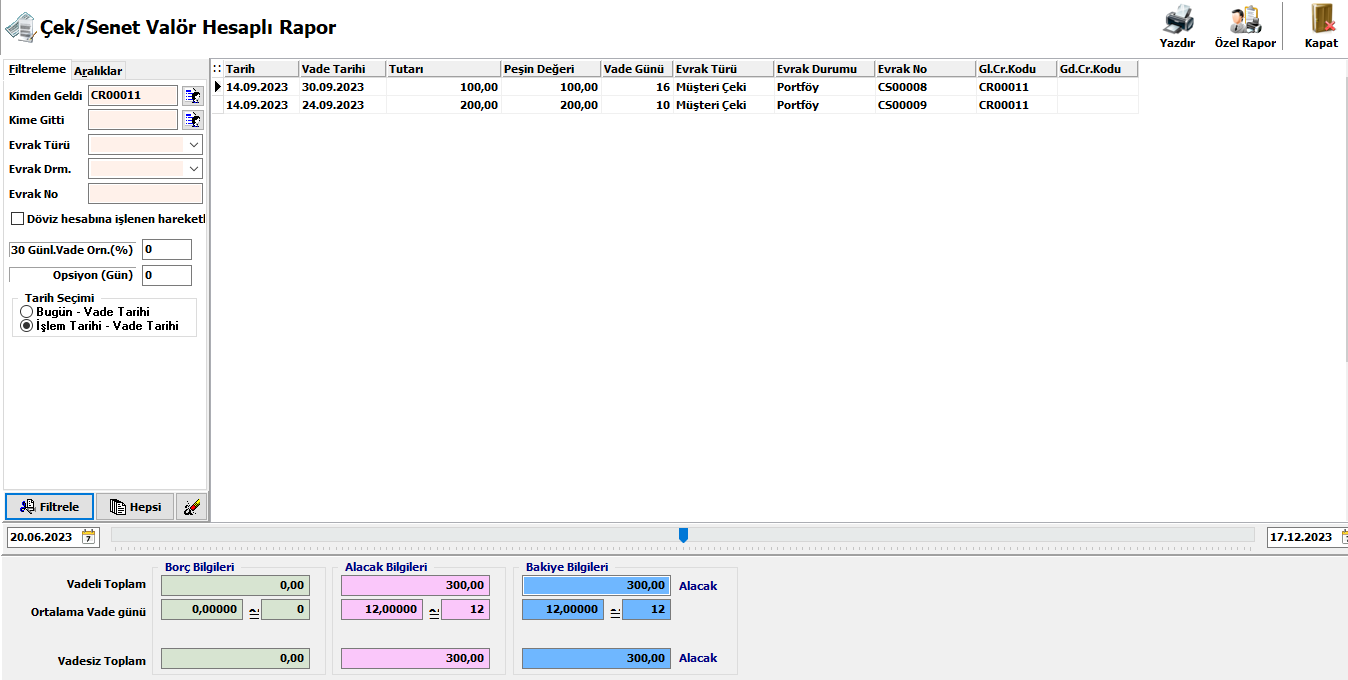Sort by Vade Tarihi column header
This screenshot has height=680, width=1348.
click(343, 69)
